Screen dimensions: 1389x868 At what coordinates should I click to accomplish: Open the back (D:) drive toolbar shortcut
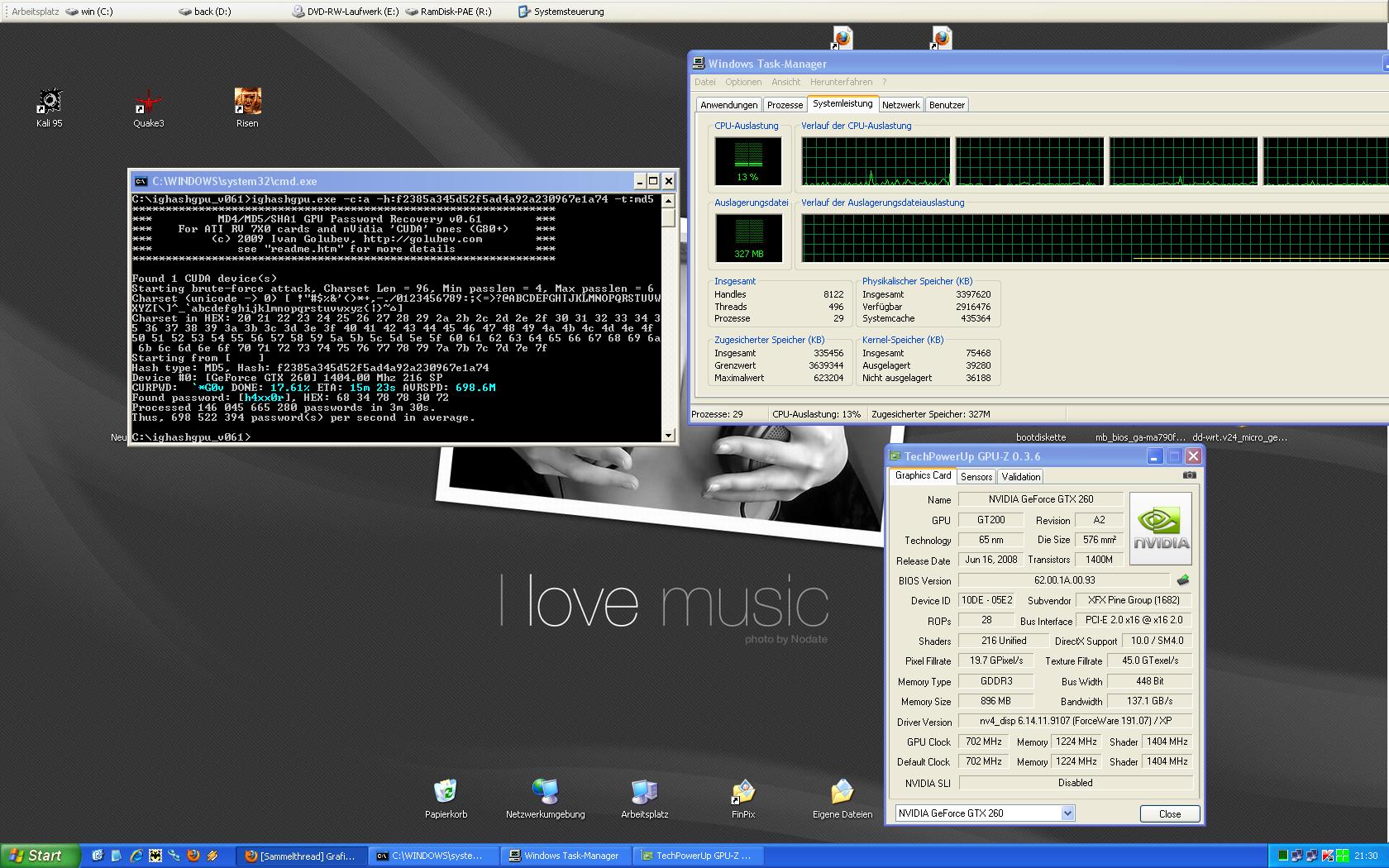coord(206,12)
